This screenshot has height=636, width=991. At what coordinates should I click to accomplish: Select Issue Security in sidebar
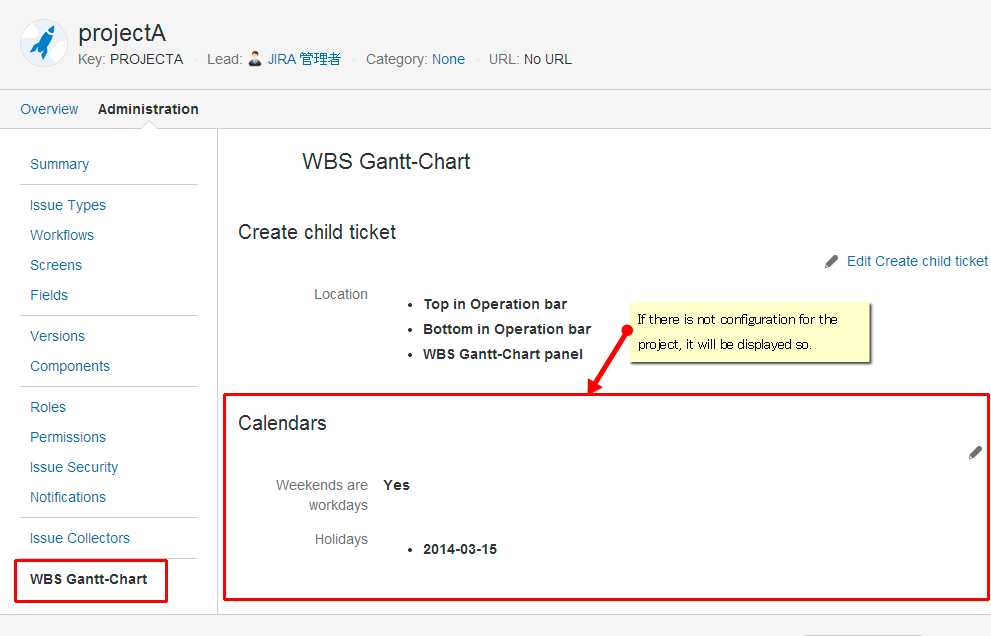pyautogui.click(x=74, y=467)
